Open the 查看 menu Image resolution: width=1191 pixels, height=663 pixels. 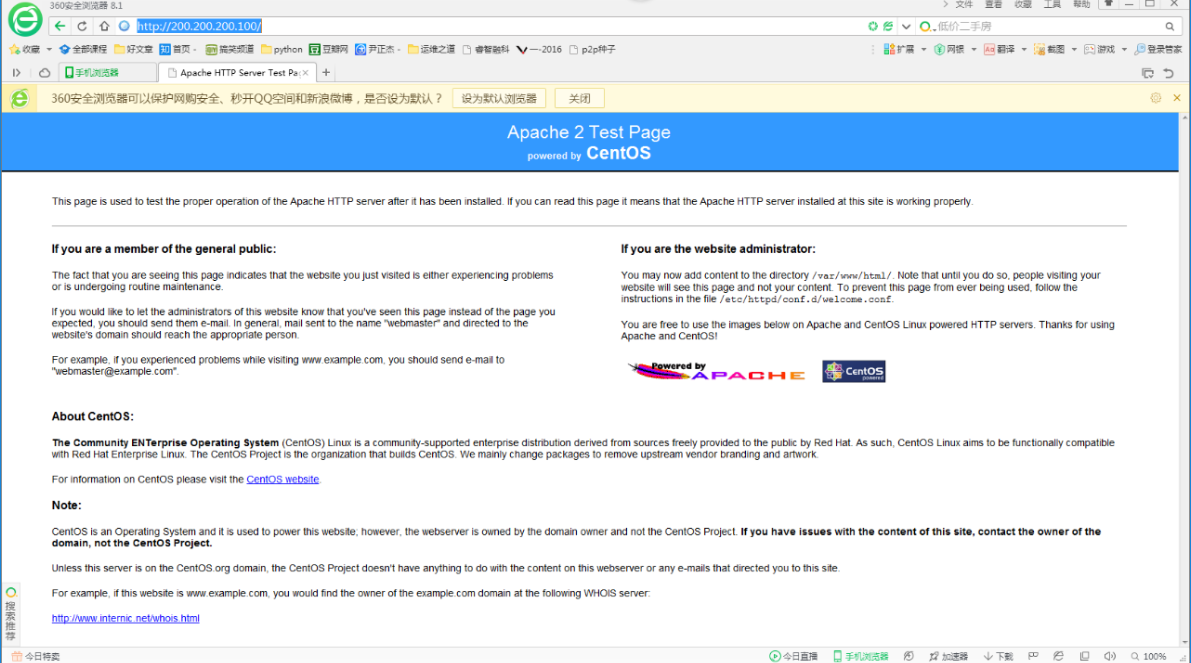coord(994,5)
